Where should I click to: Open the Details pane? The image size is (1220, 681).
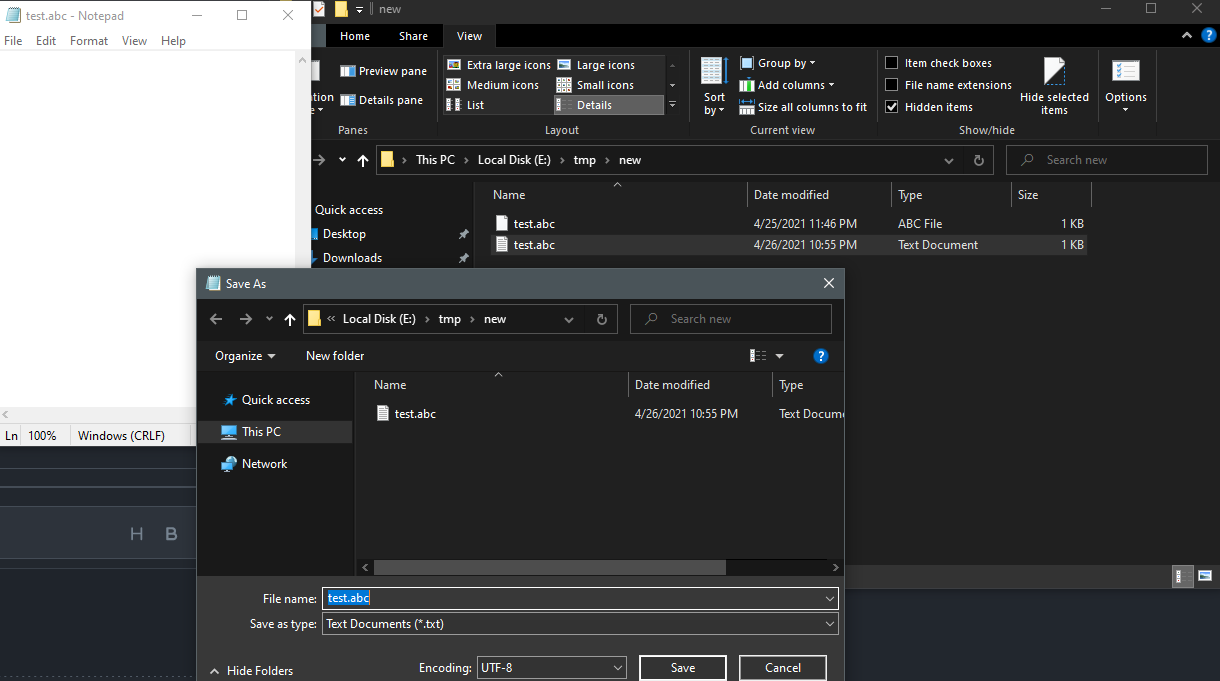(x=383, y=99)
